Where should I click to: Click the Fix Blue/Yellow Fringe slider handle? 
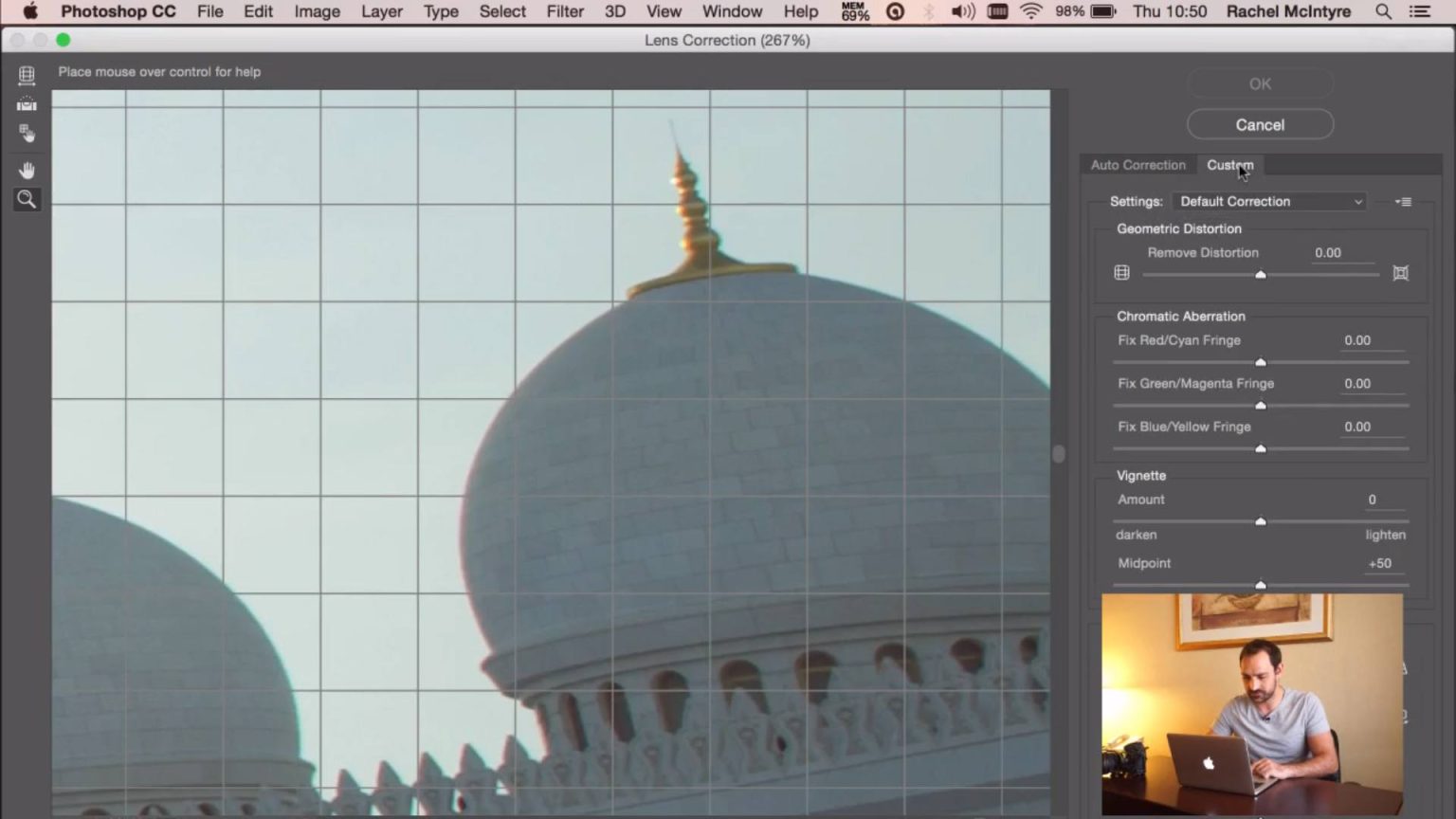pyautogui.click(x=1260, y=448)
